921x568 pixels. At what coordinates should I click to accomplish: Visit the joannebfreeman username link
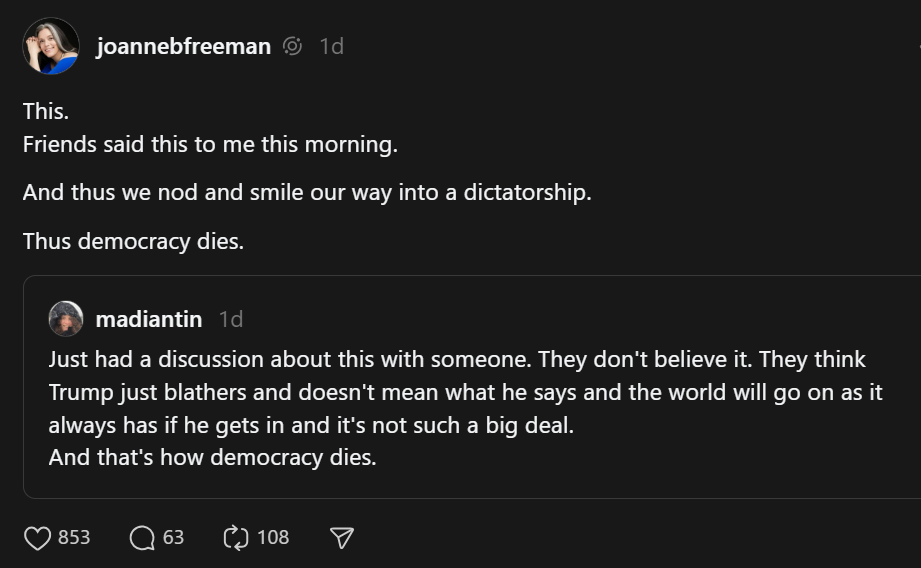pyautogui.click(x=183, y=46)
